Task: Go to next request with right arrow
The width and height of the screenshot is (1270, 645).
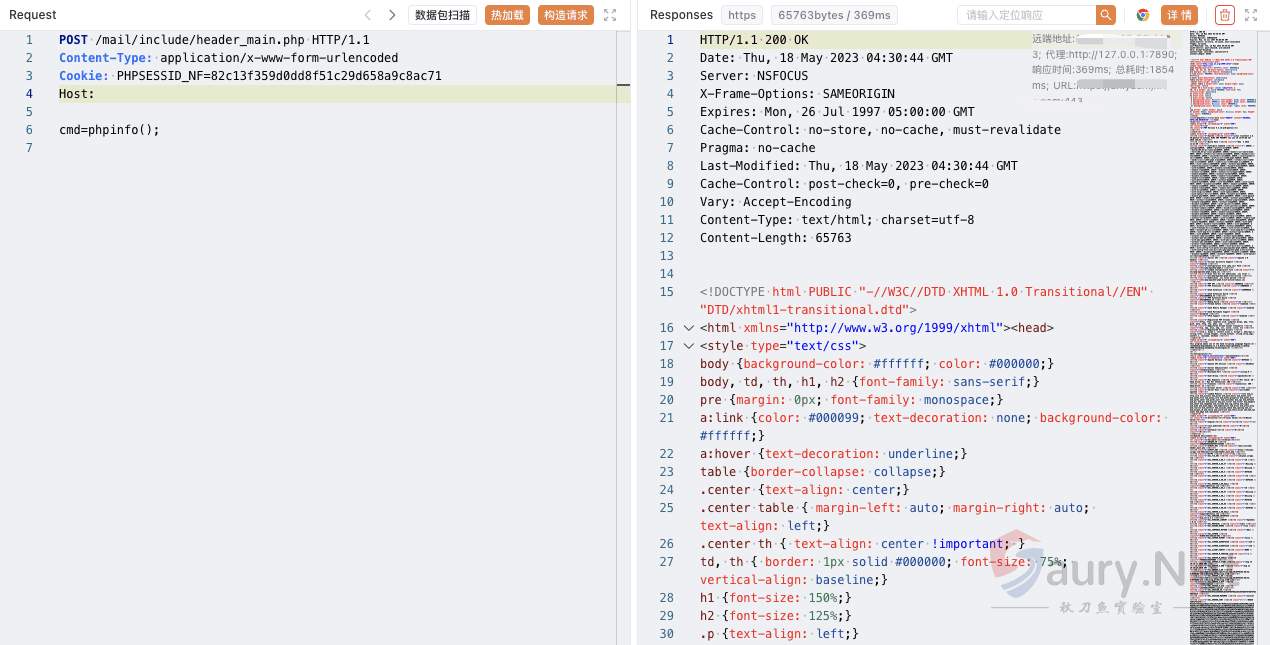Action: coord(392,15)
